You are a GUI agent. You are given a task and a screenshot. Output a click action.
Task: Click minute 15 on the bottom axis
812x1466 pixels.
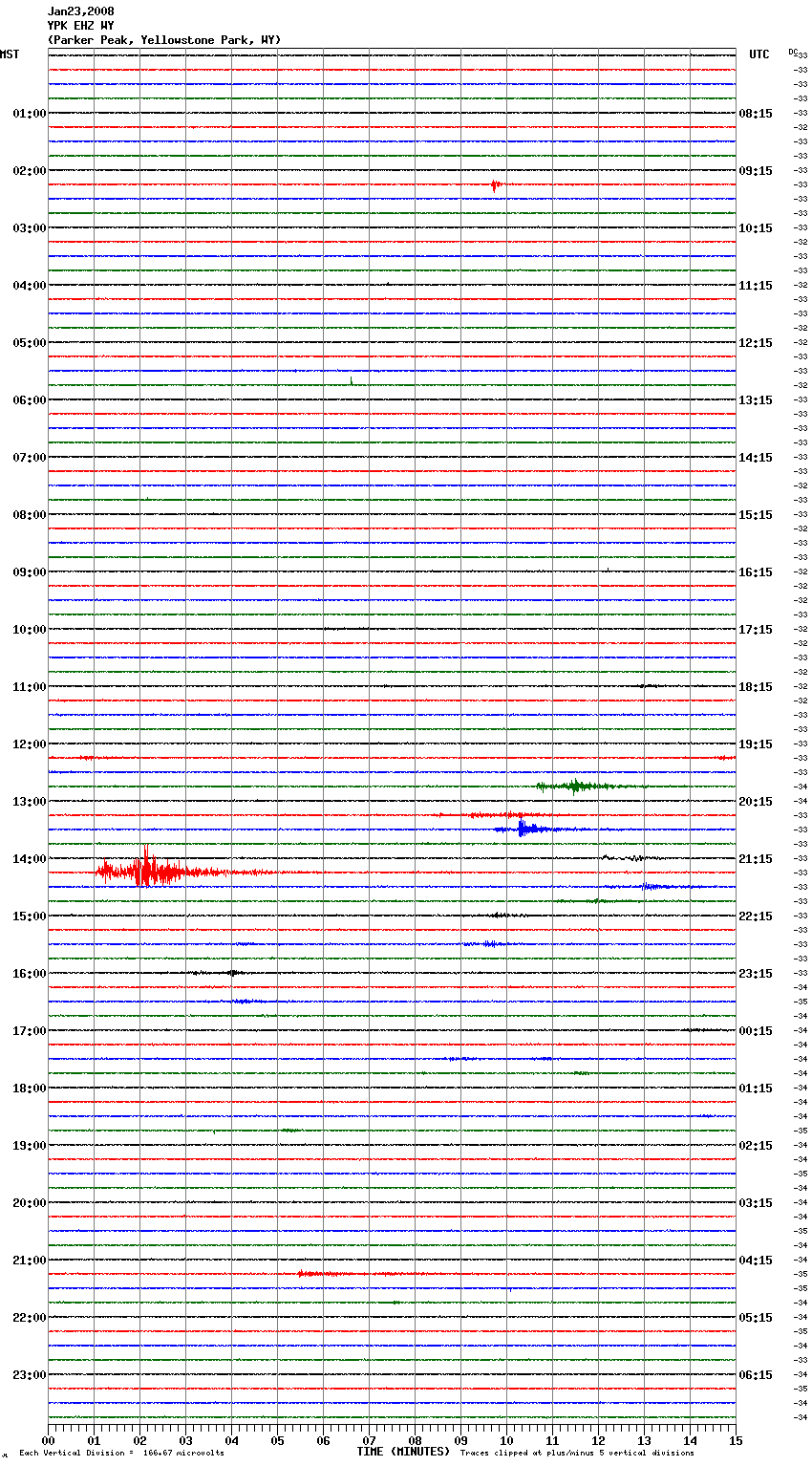[x=736, y=1440]
